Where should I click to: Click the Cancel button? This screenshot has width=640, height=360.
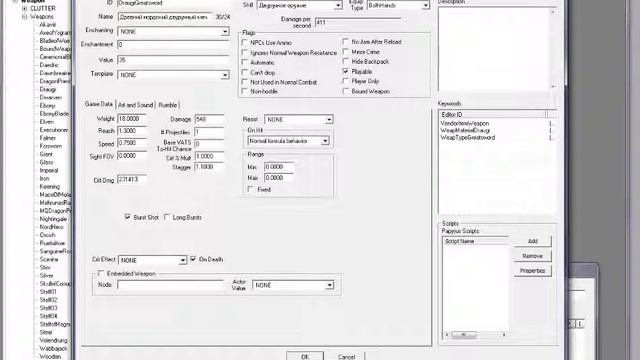click(x=346, y=356)
